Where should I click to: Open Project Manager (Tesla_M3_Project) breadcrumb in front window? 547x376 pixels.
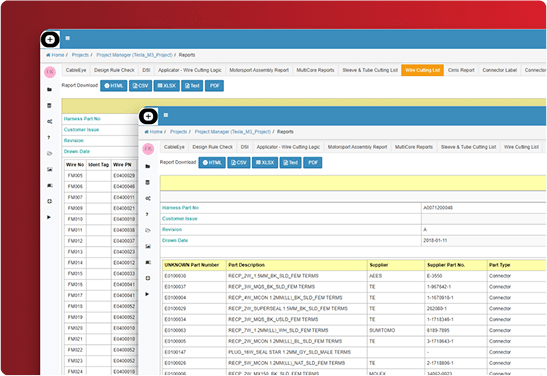tap(233, 132)
